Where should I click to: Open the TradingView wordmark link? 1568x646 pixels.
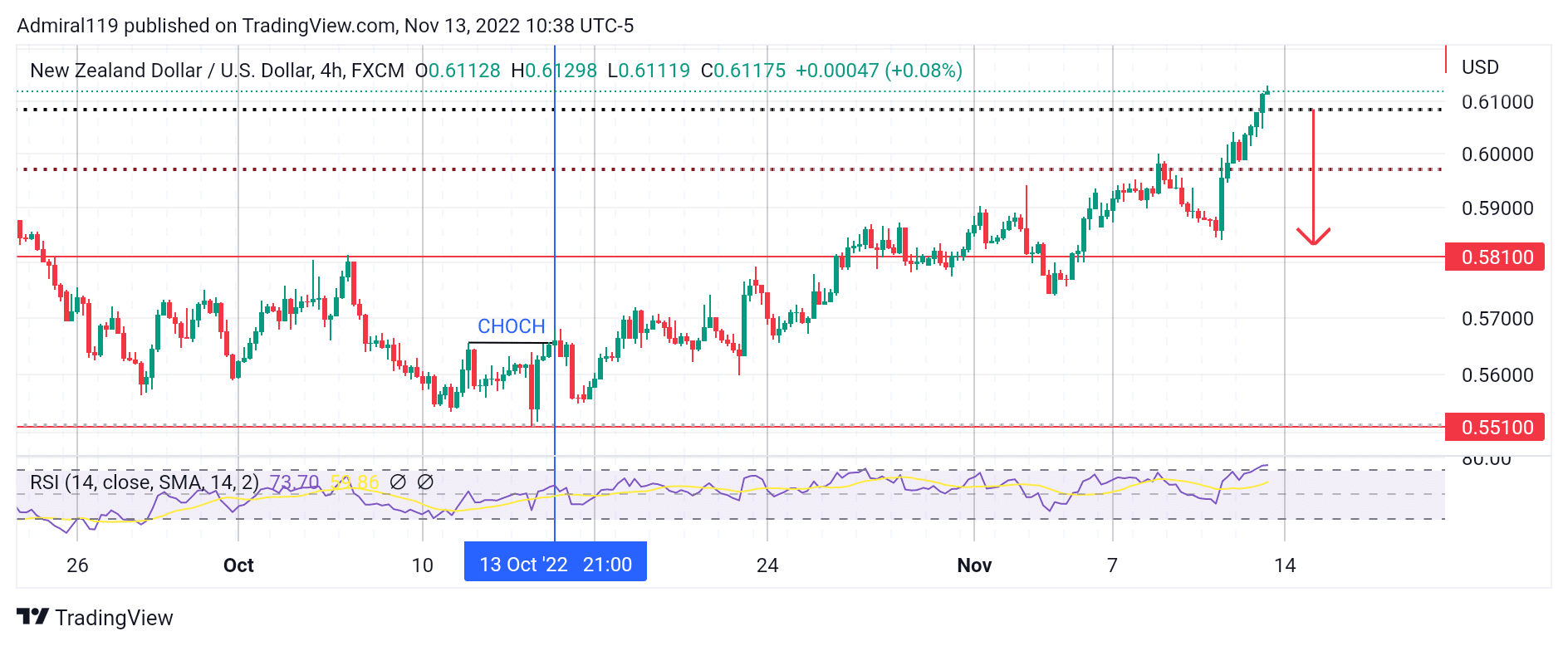click(x=114, y=618)
